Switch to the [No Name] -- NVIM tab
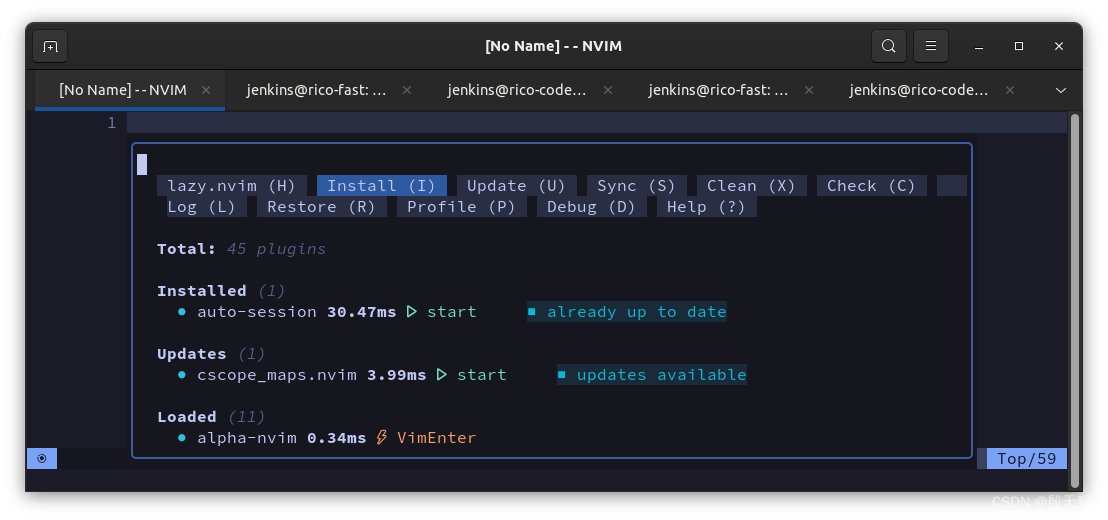This screenshot has height=520, width=1108. [x=130, y=90]
